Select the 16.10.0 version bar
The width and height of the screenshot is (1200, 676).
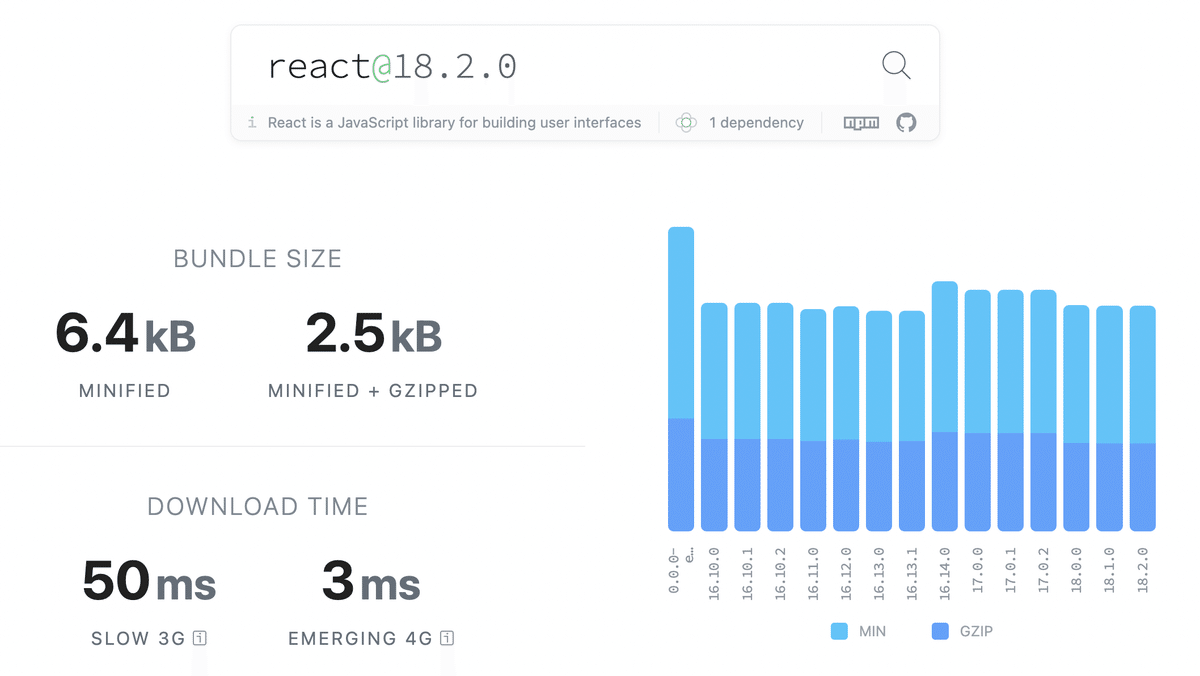[714, 417]
